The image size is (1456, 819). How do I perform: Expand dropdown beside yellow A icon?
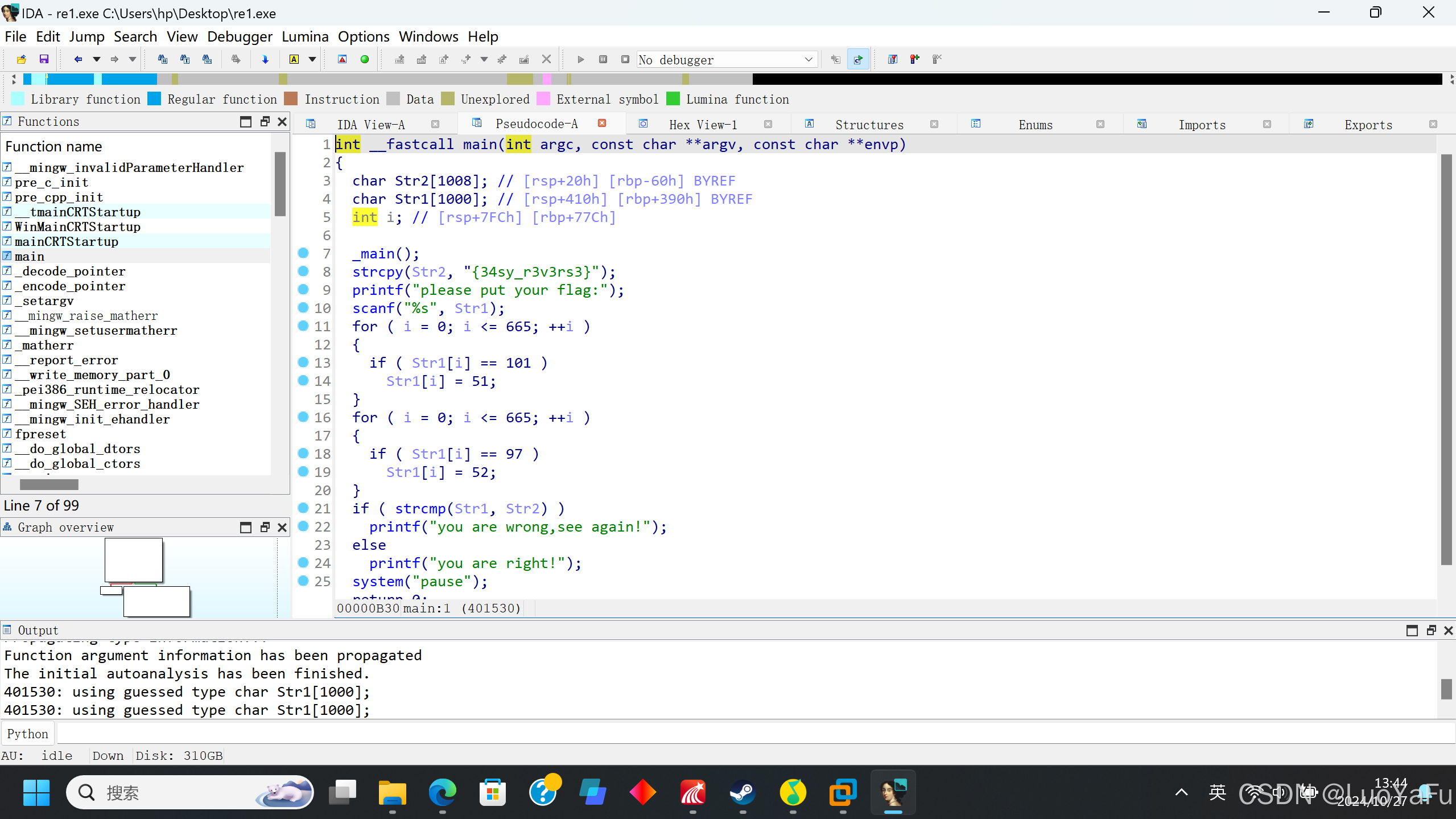tap(312, 59)
